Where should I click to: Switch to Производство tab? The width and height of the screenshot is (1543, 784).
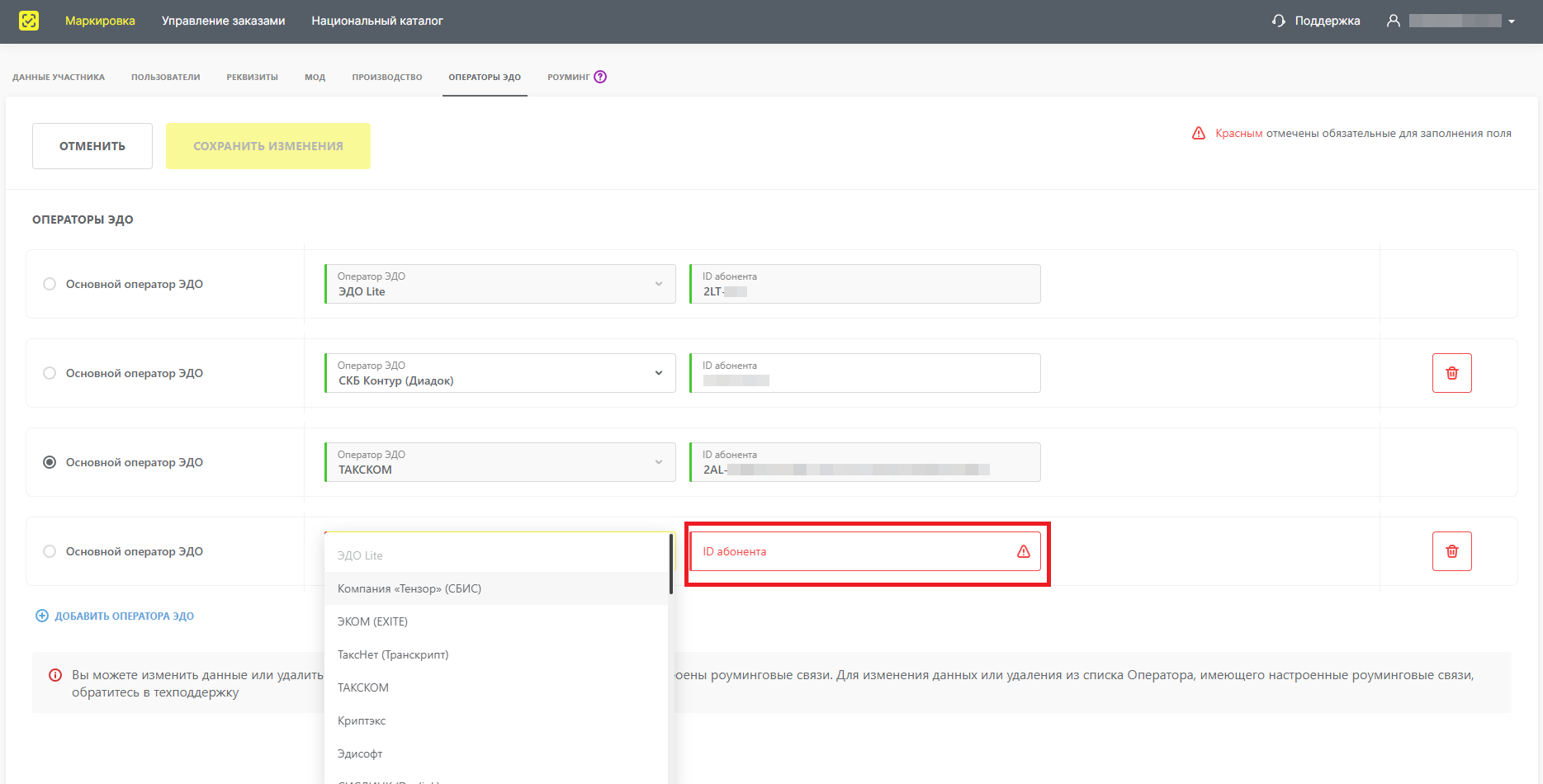coord(387,77)
